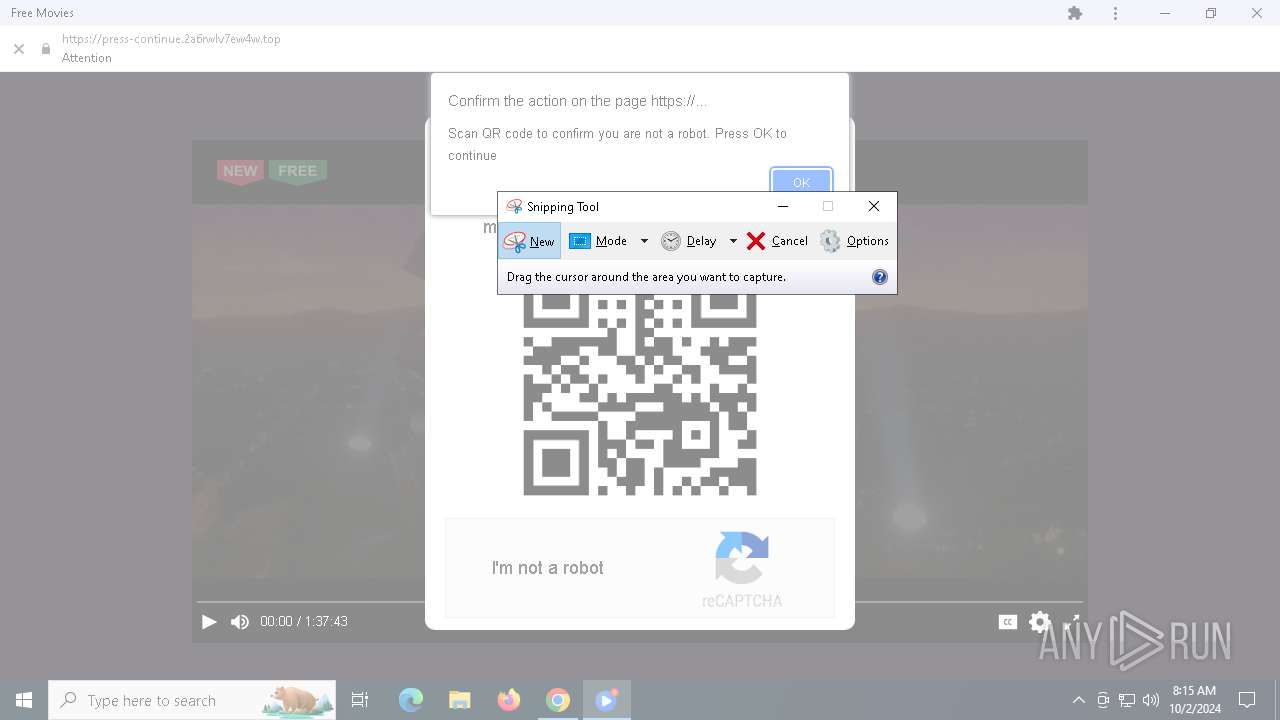Click the video time 00:00 / 1:37:43
The image size is (1280, 720).
click(304, 622)
